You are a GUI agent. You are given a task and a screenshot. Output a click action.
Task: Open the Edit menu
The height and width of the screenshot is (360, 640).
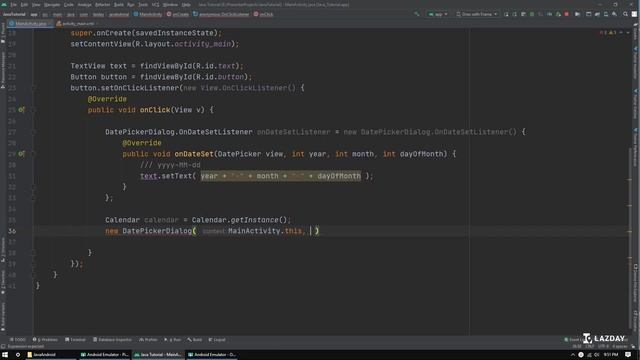tap(24, 4)
